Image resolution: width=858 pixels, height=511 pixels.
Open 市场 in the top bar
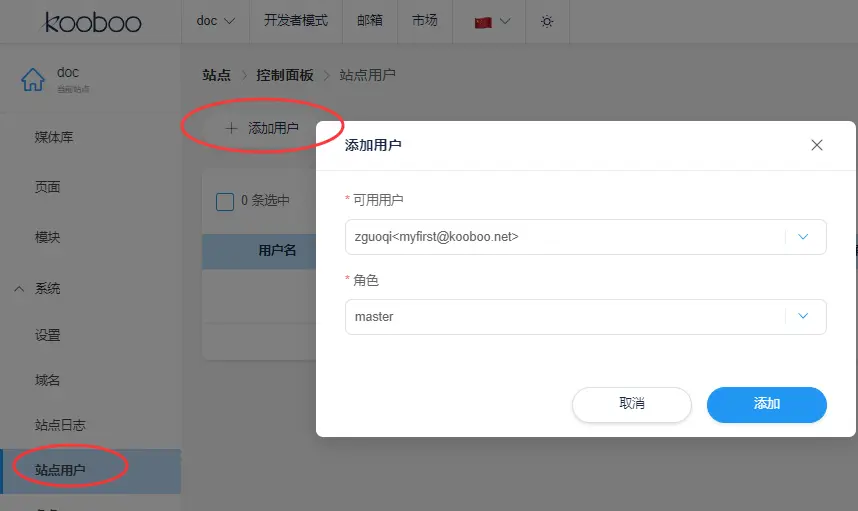[x=424, y=21]
